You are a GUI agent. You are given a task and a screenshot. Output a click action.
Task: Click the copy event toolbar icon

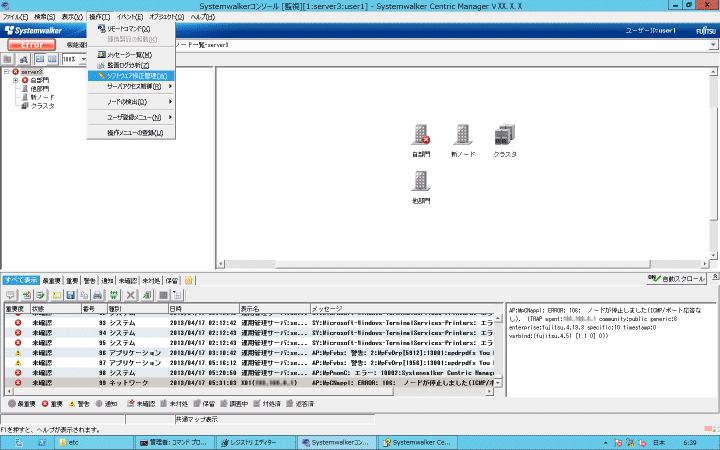coord(84,295)
